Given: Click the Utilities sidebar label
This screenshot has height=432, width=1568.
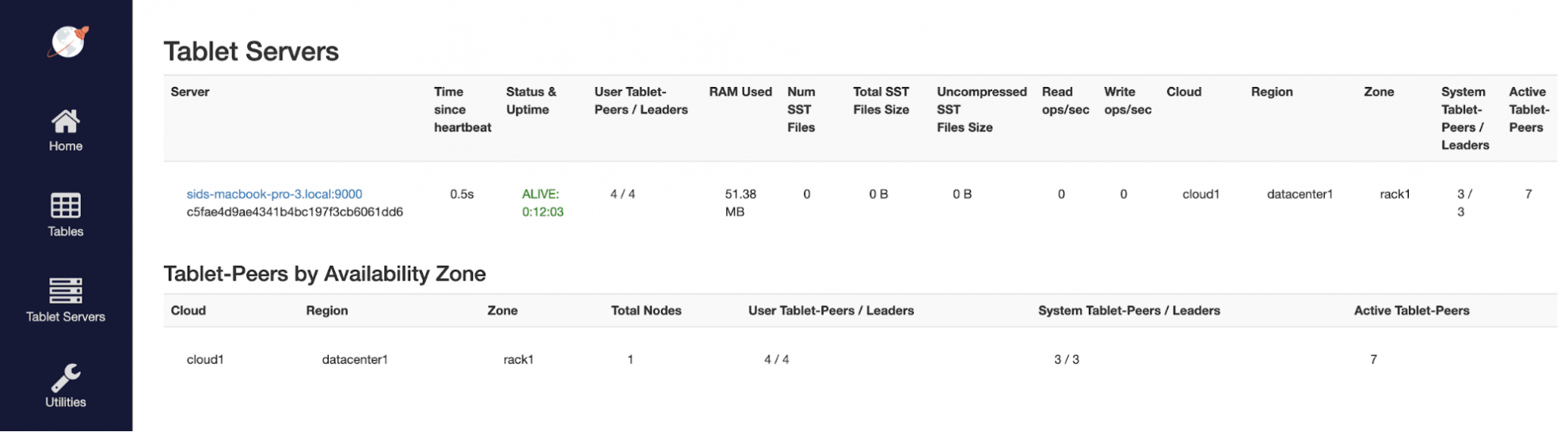Looking at the screenshot, I should pyautogui.click(x=66, y=403).
